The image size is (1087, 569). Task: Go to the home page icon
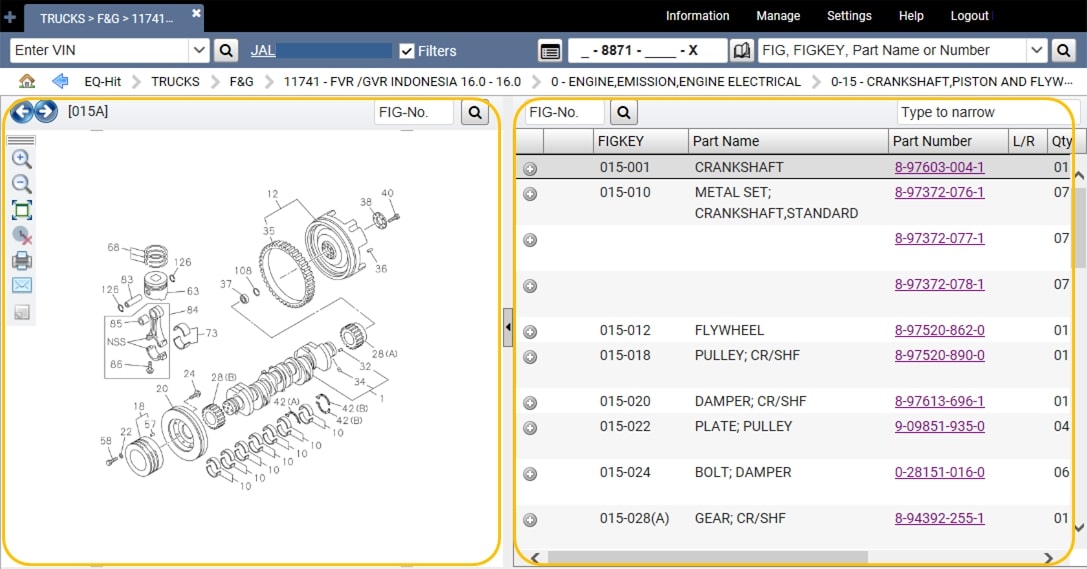[27, 81]
